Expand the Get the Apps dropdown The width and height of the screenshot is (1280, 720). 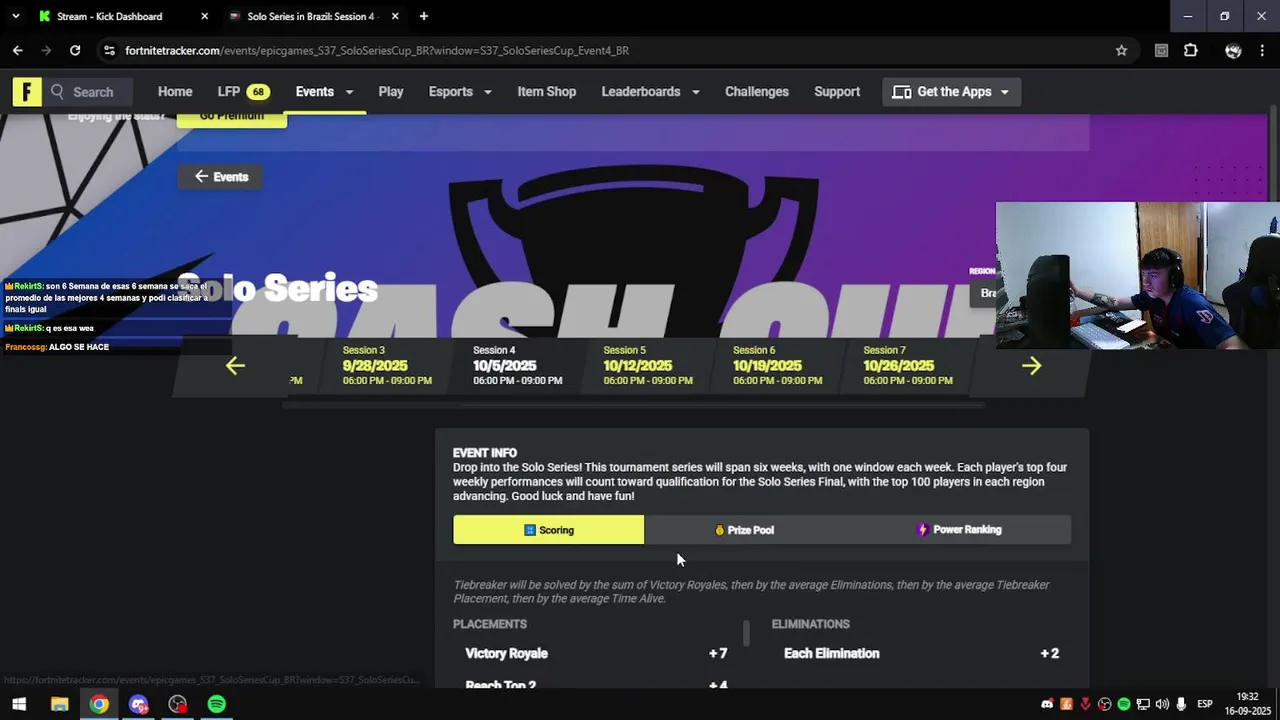[951, 92]
